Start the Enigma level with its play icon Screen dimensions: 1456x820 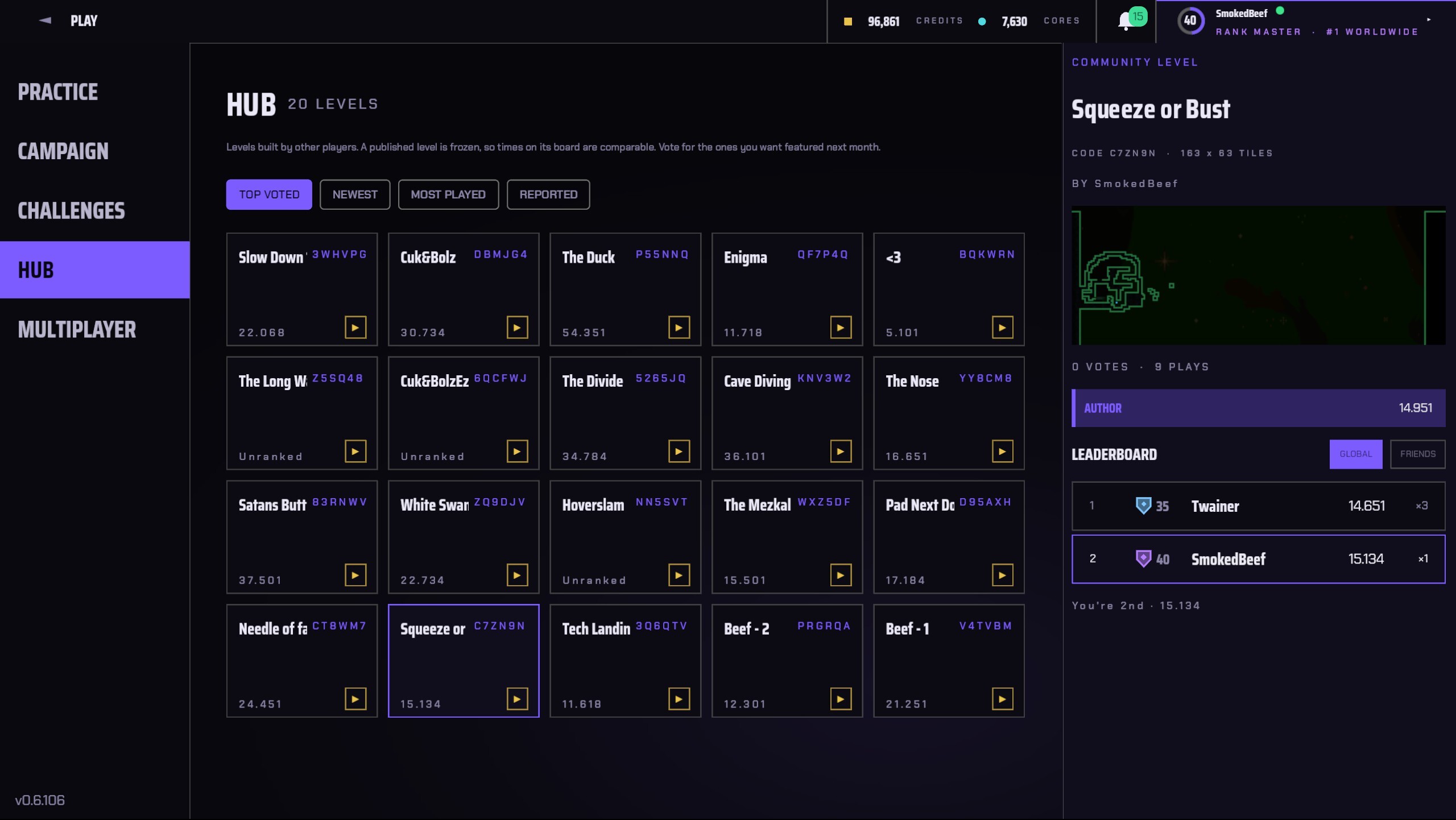click(x=841, y=328)
